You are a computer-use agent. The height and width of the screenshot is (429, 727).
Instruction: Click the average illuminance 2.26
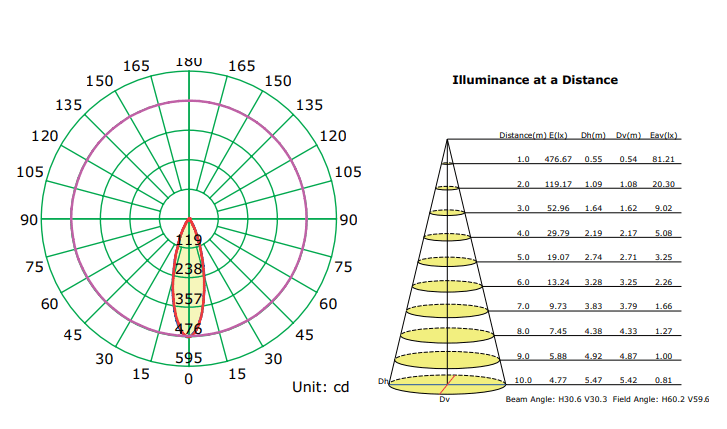click(663, 282)
